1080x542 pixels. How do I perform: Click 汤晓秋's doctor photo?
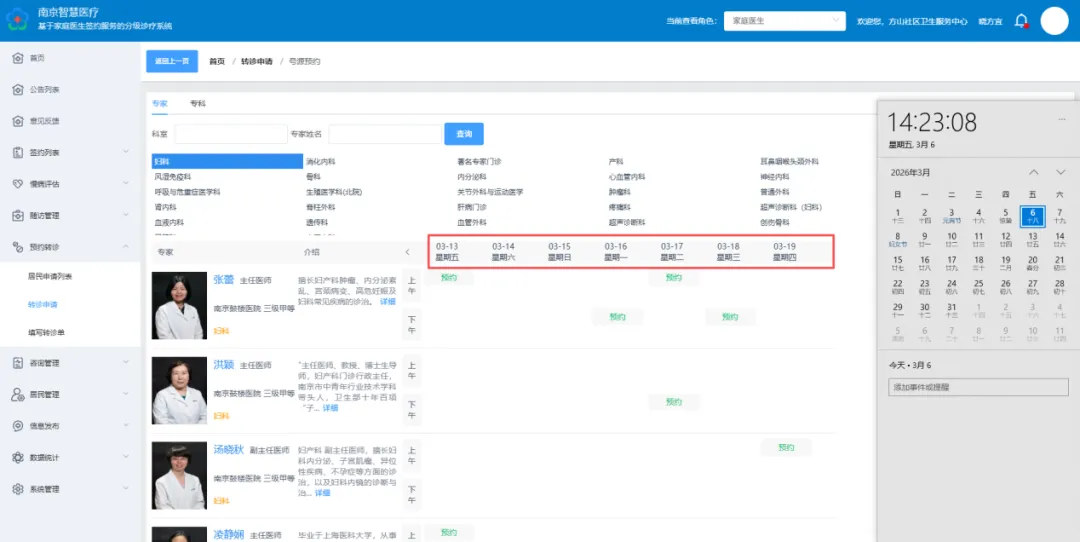[179, 476]
